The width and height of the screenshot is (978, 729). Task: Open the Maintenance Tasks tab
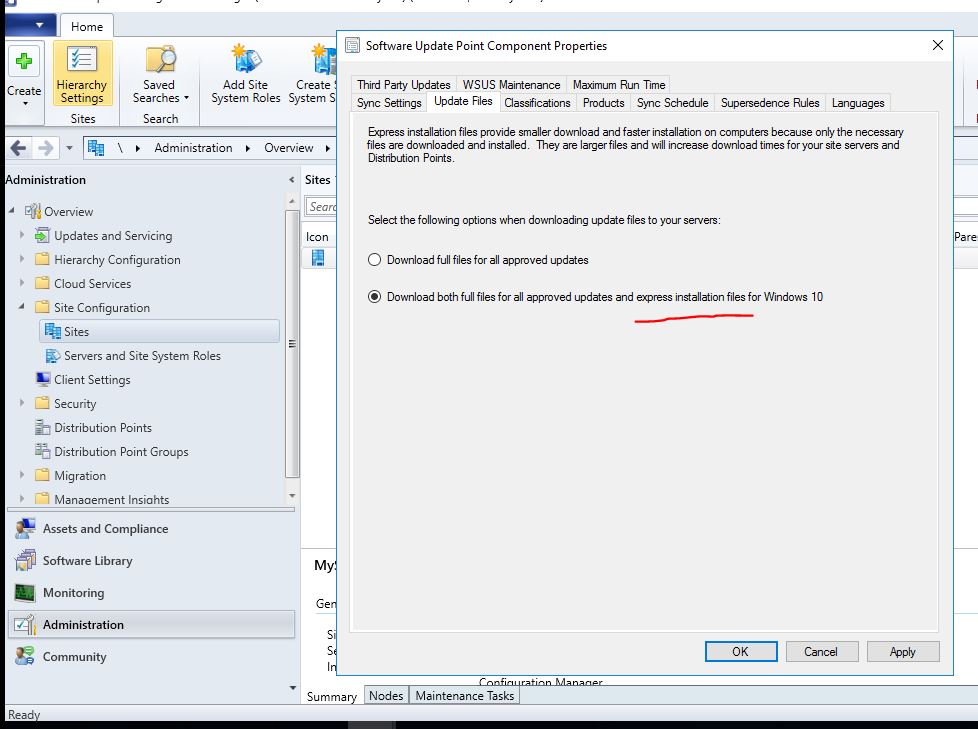(x=464, y=695)
